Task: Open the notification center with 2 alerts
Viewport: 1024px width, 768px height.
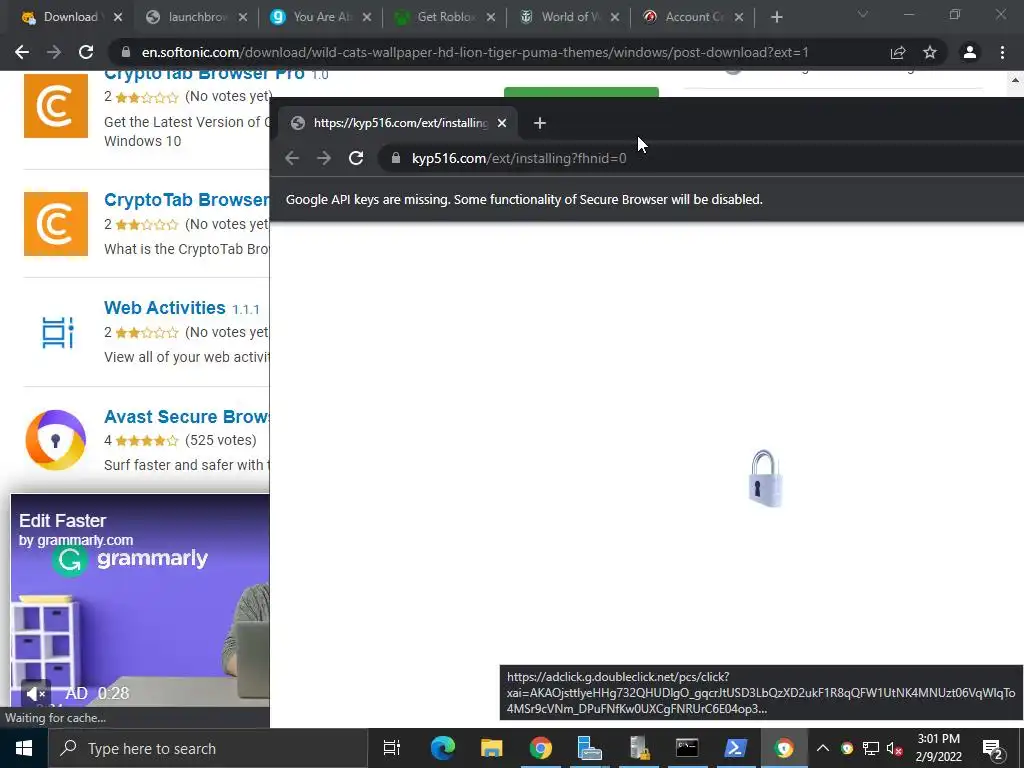Action: pyautogui.click(x=992, y=748)
